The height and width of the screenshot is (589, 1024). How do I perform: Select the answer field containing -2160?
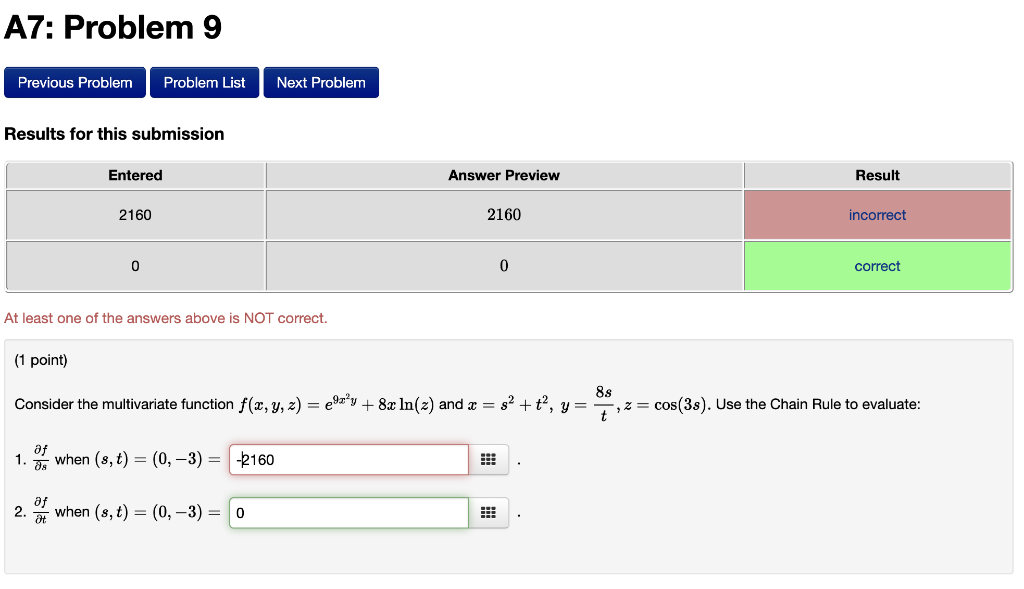[x=348, y=459]
